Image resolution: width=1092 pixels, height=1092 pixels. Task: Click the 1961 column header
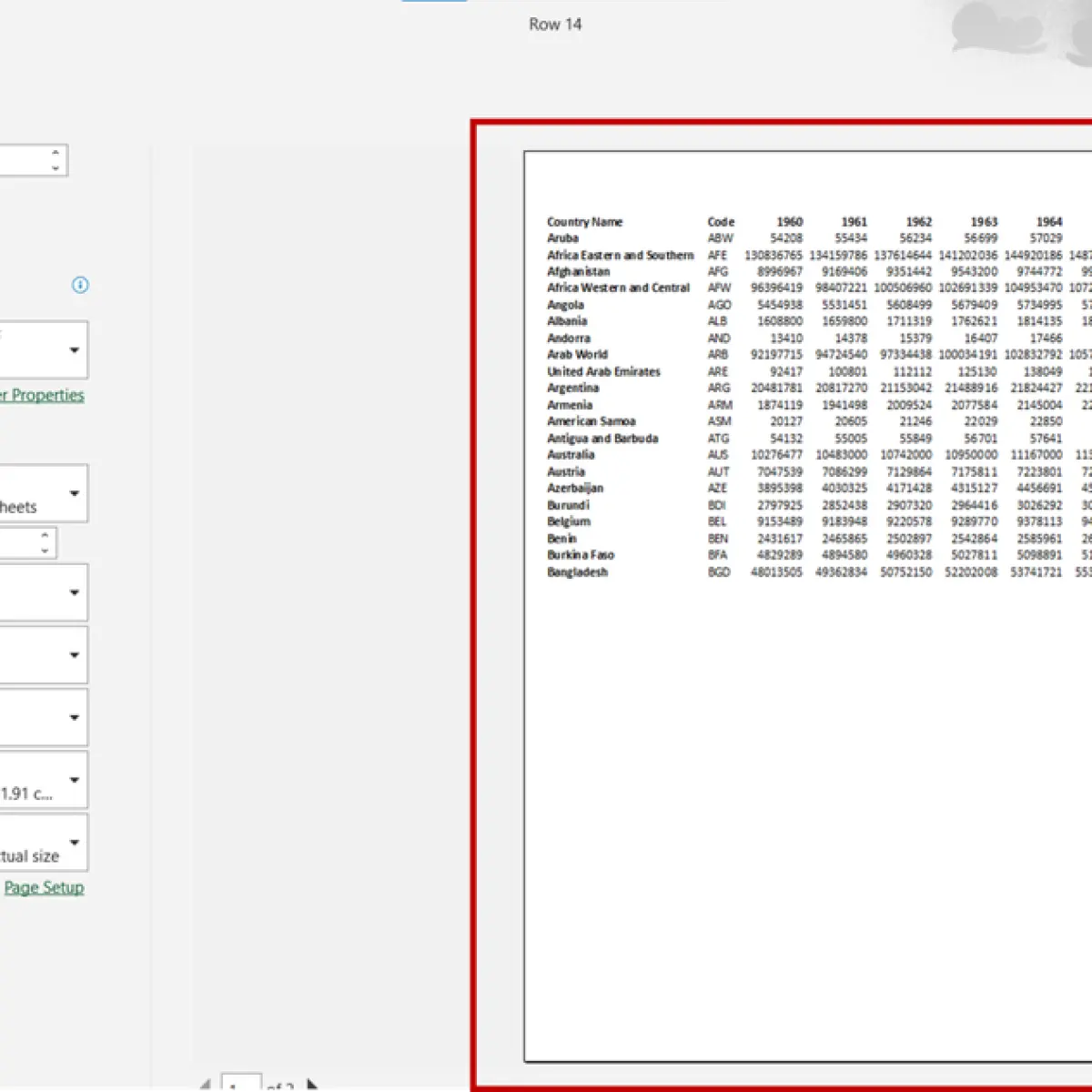coord(854,222)
